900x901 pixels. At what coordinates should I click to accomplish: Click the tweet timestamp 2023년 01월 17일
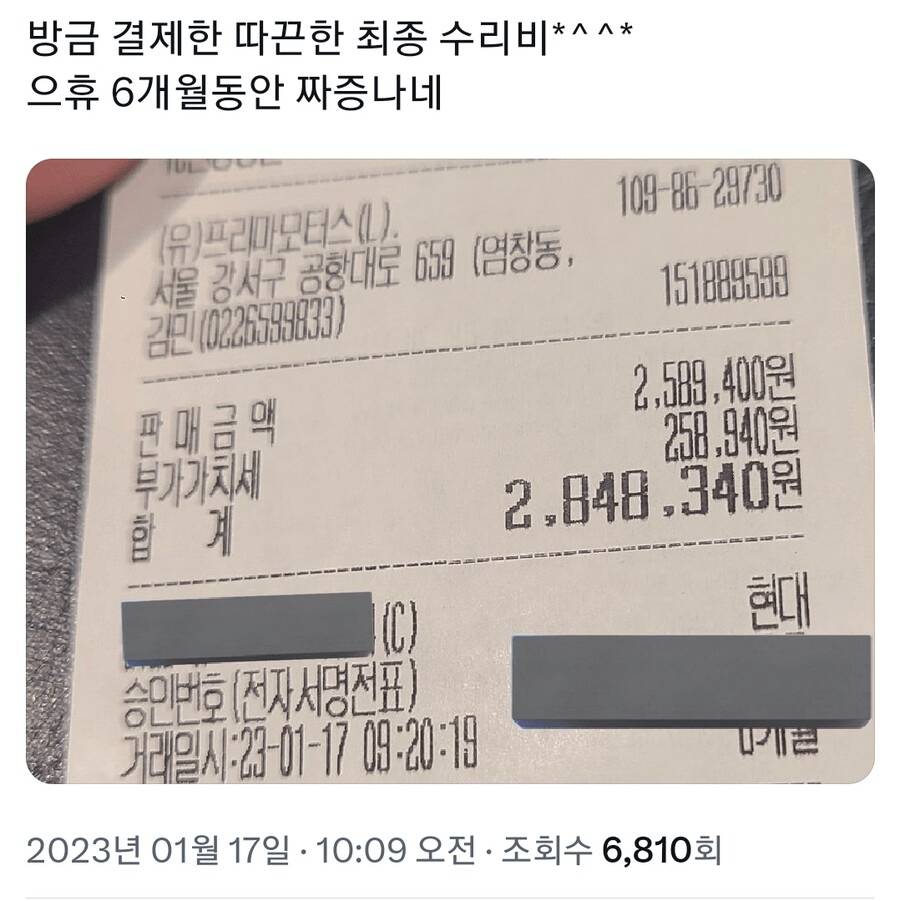coord(158,850)
